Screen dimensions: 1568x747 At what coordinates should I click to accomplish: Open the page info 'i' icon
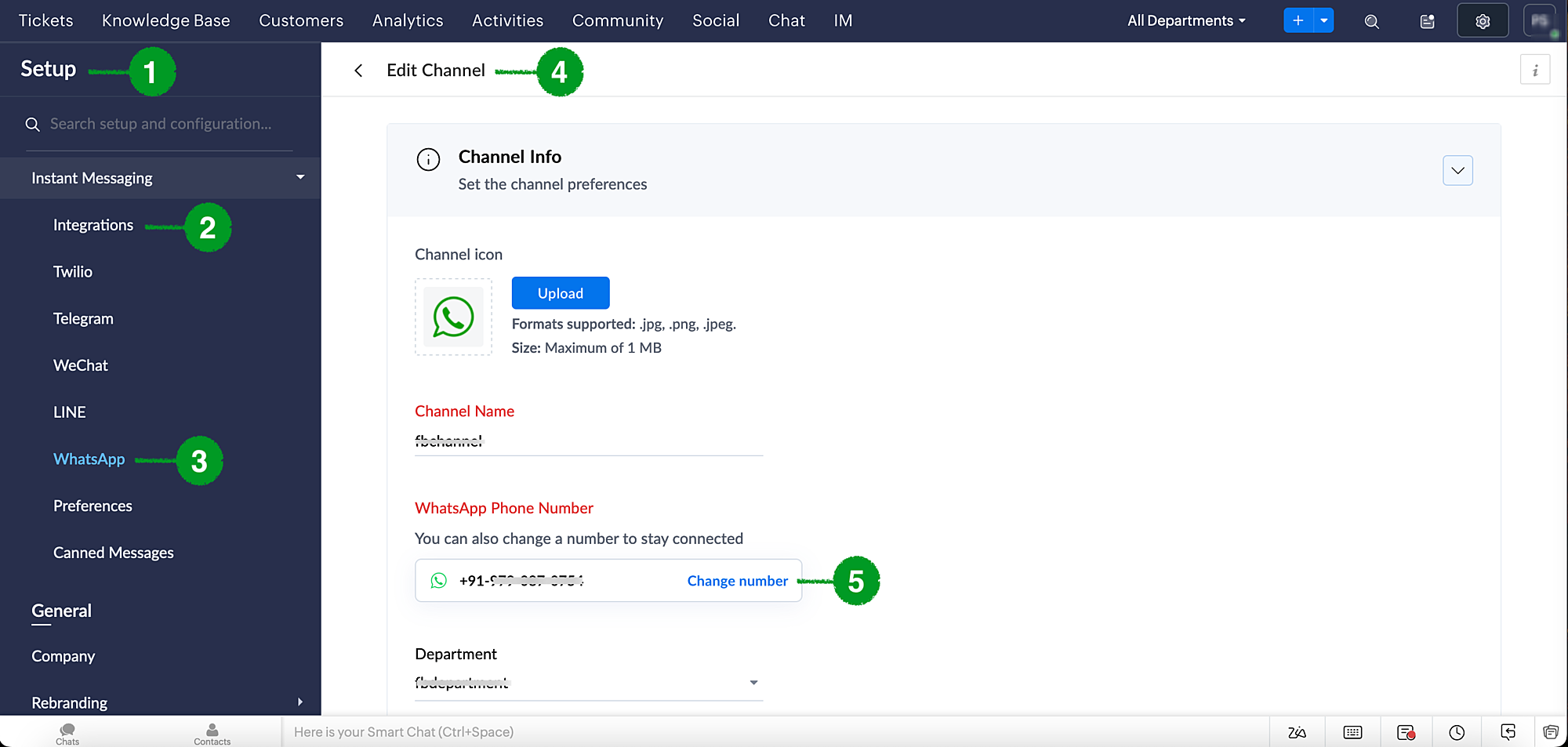(1534, 71)
